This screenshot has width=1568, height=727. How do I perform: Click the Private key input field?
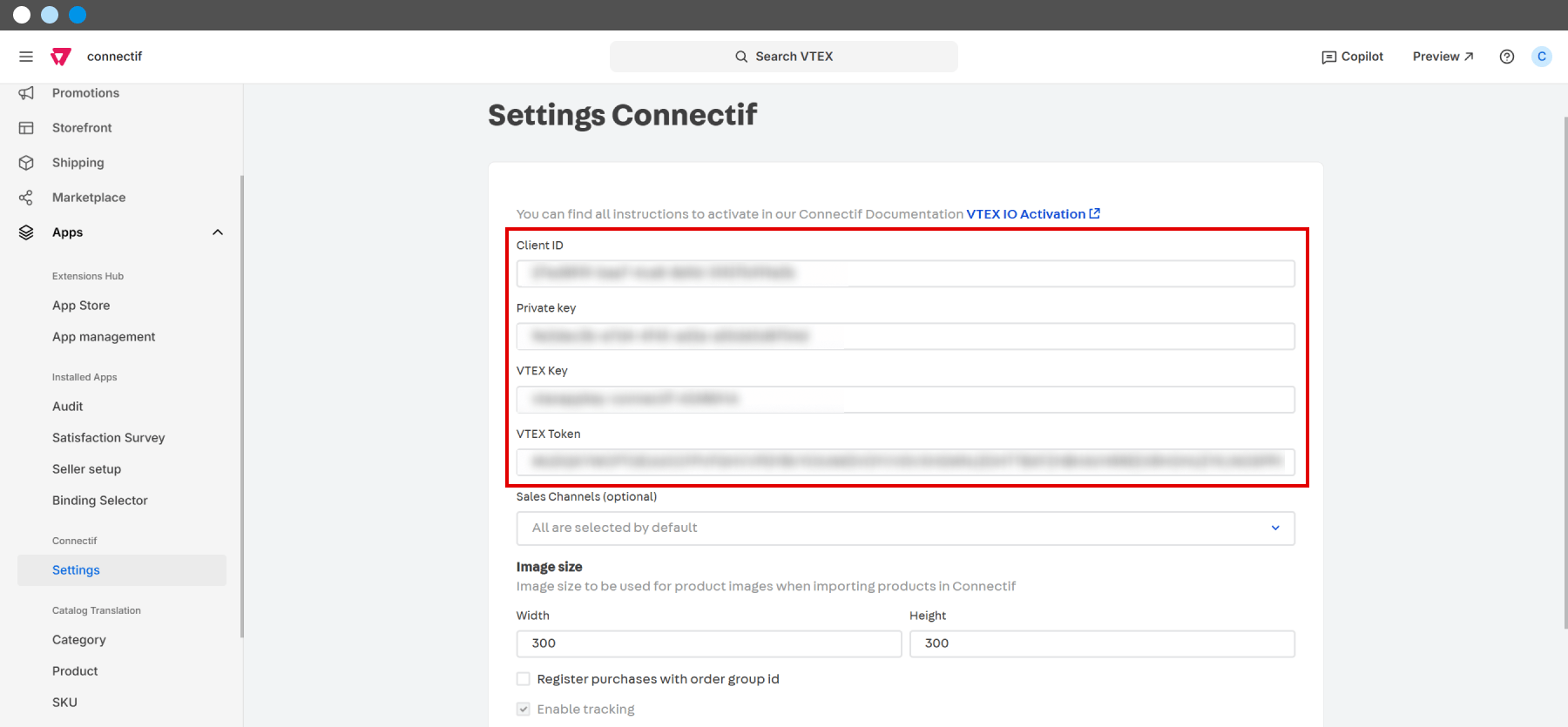[x=906, y=336]
